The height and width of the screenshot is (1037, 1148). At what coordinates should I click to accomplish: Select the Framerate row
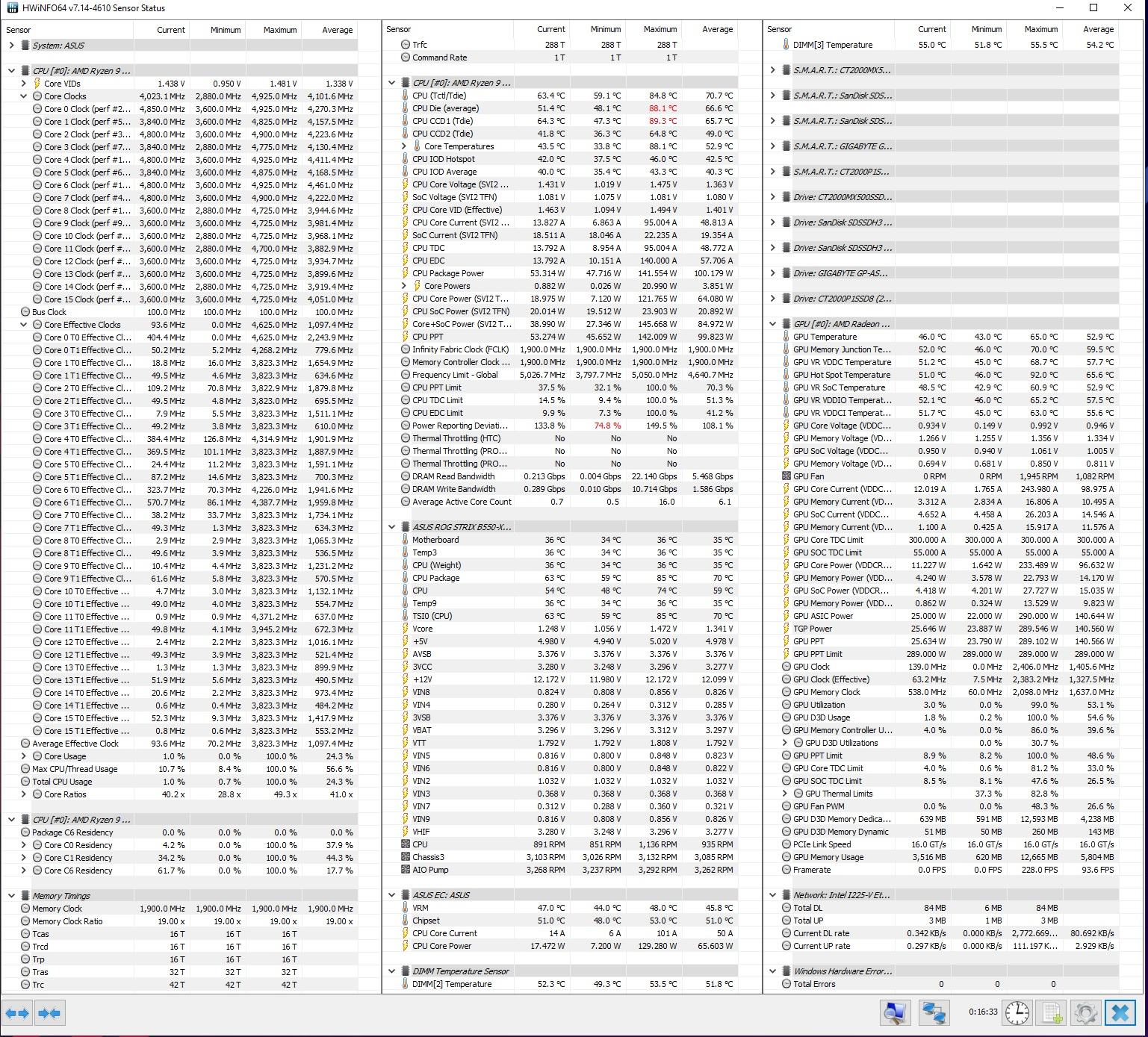coord(941,870)
